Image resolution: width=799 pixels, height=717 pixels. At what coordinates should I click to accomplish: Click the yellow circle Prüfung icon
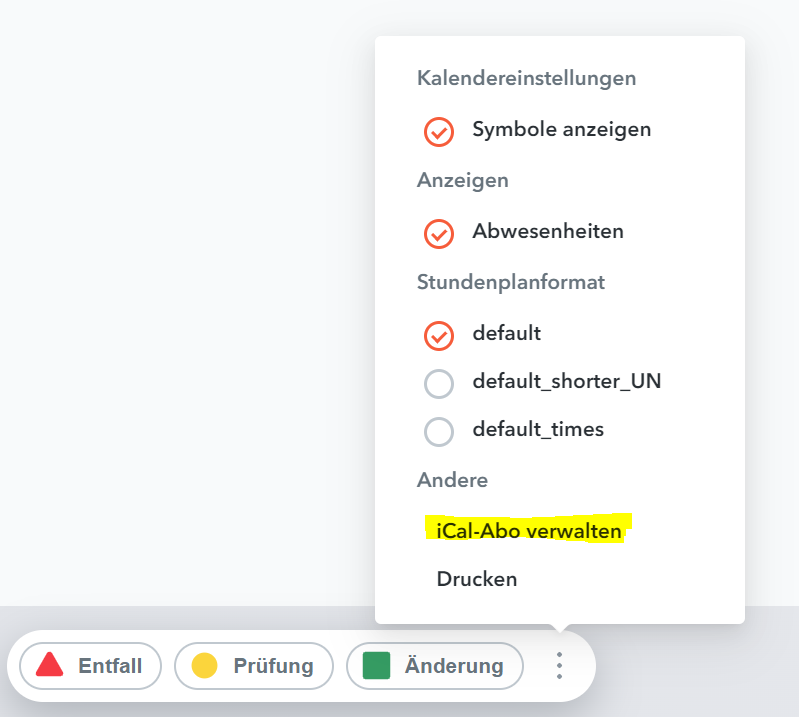(205, 665)
